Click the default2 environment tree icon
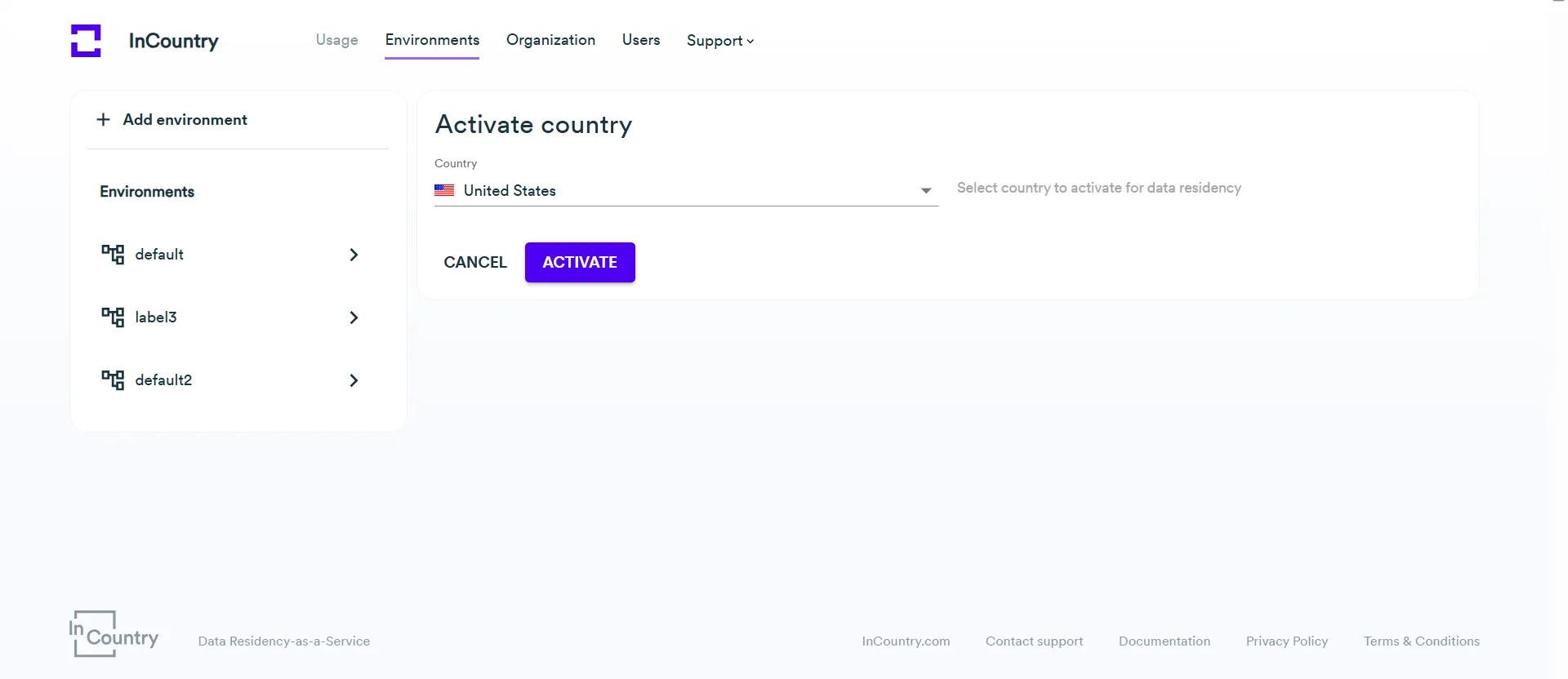Screen dimensions: 1568x679 [113, 380]
